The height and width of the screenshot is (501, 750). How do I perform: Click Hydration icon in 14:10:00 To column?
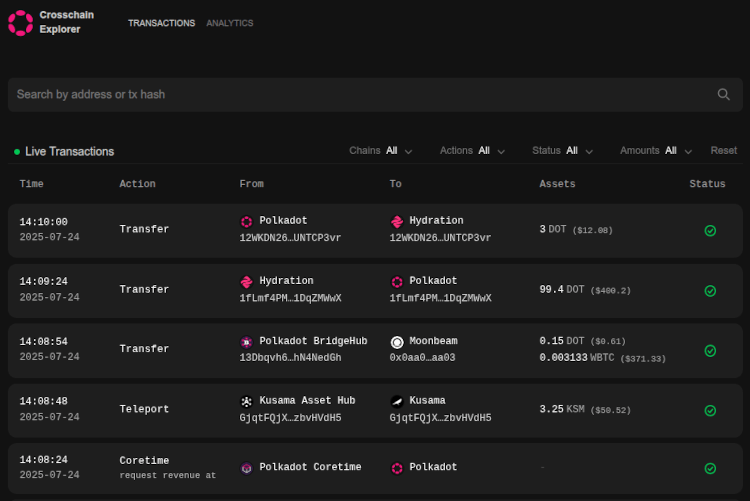(x=397, y=221)
